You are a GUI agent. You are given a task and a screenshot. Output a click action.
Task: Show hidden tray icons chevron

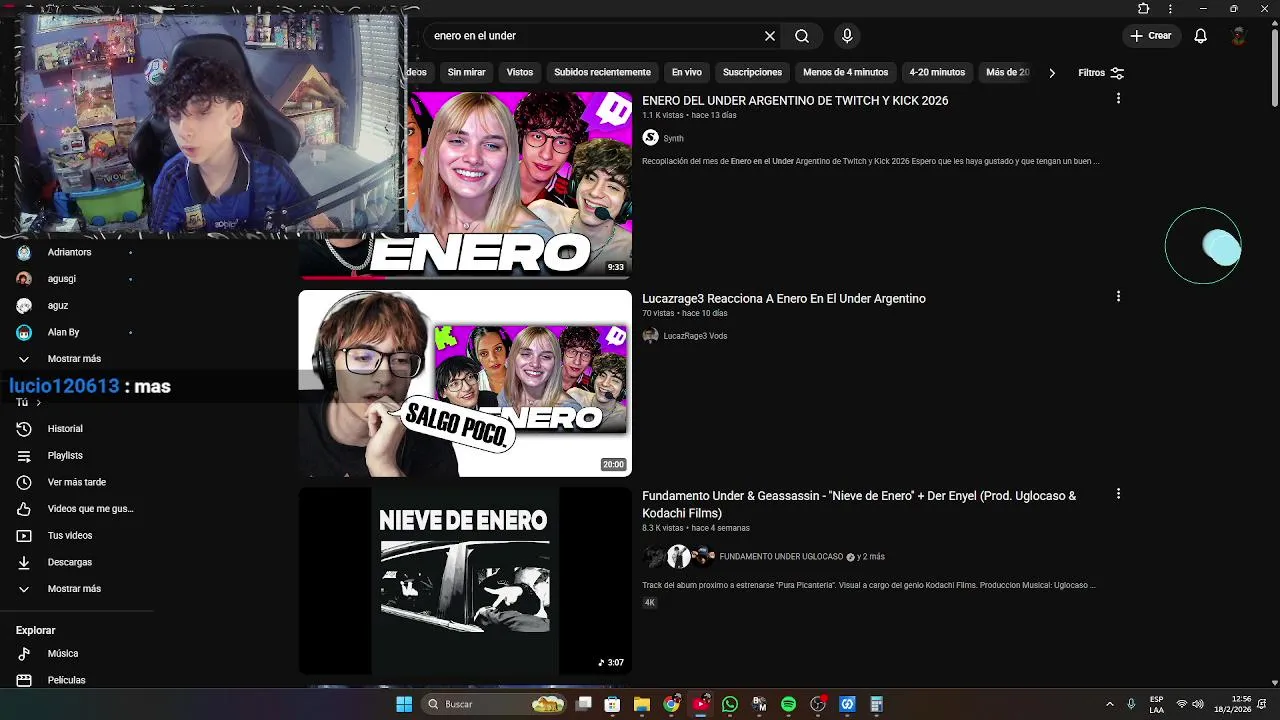pyautogui.click(x=1109, y=704)
